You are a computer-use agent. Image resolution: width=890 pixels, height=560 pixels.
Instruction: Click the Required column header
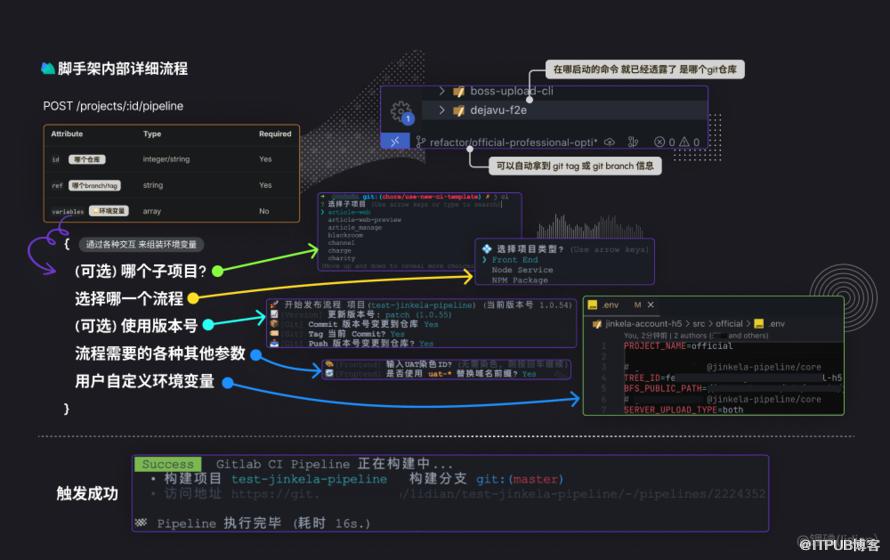[275, 134]
